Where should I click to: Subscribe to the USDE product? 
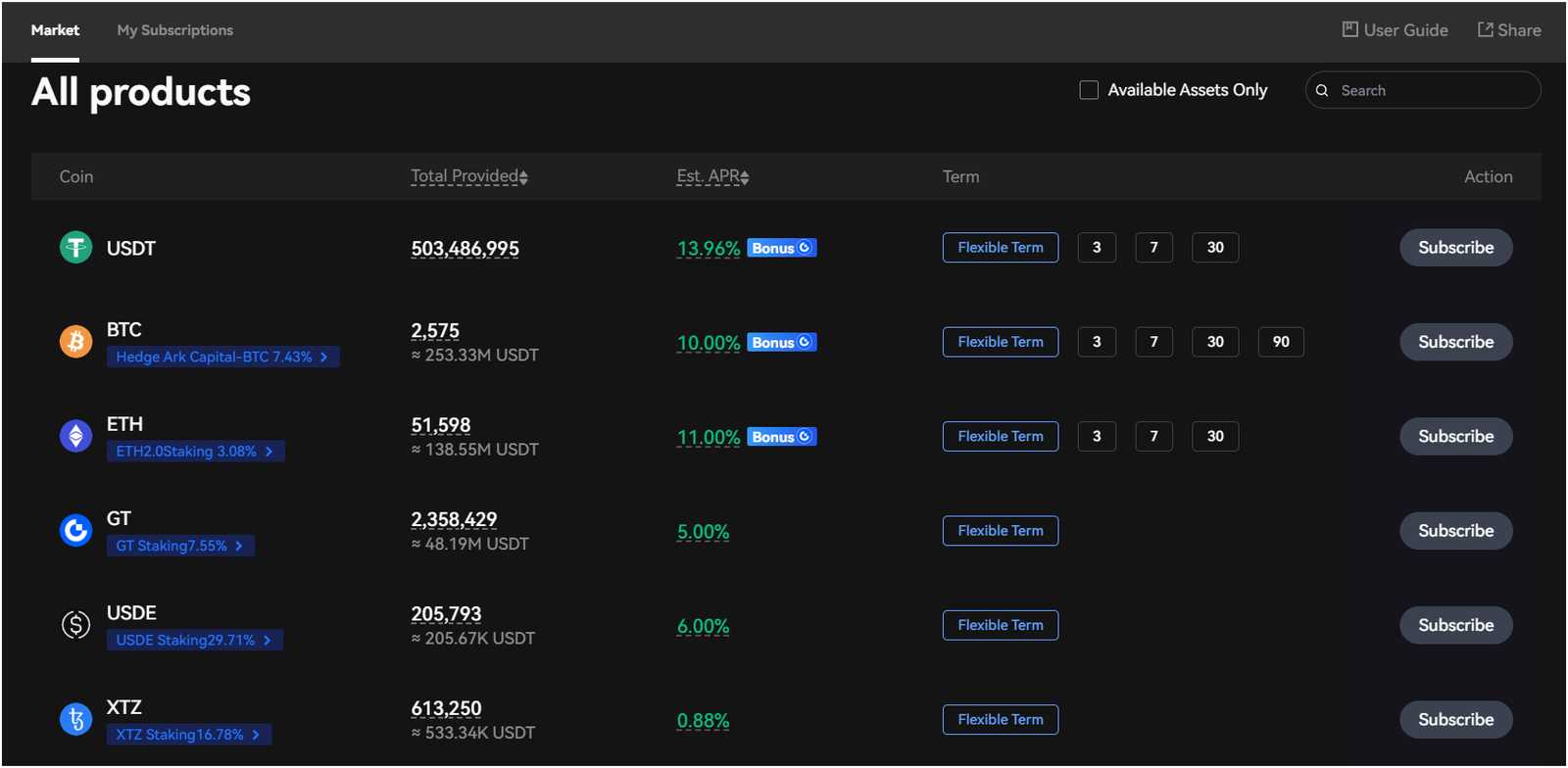pos(1455,625)
